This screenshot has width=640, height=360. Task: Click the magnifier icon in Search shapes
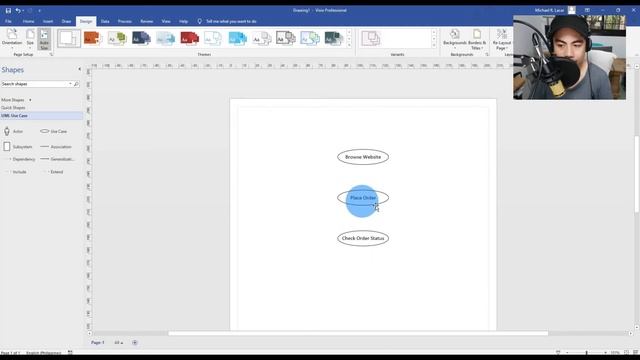click(x=76, y=84)
